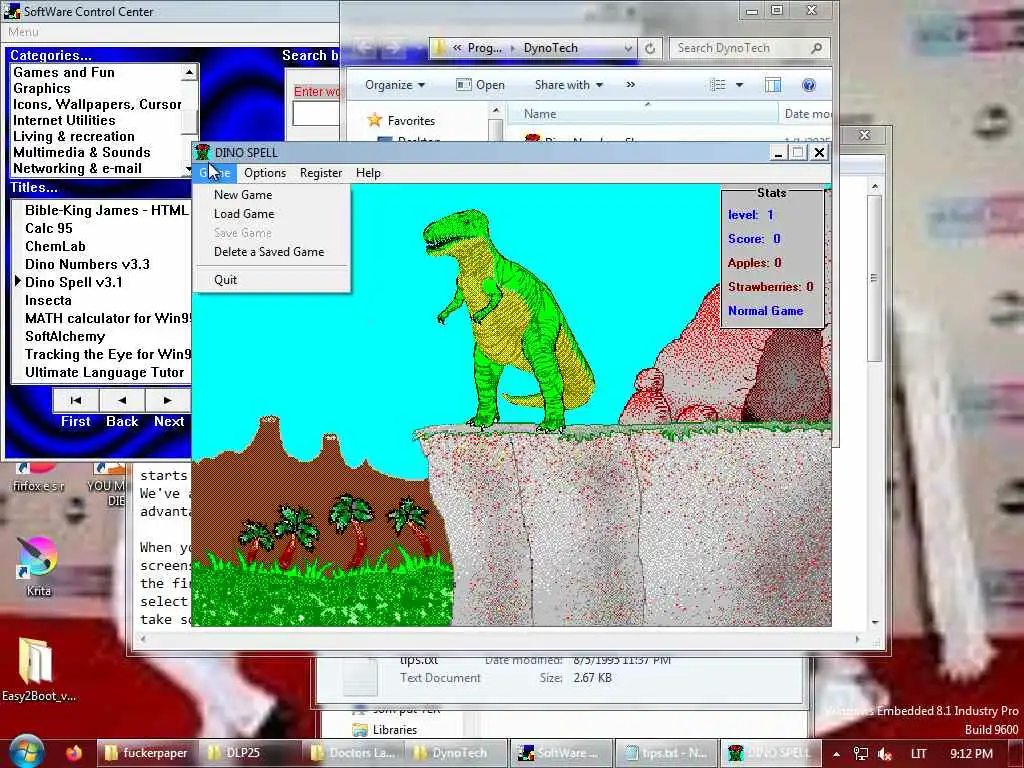Choose New Game from the Game menu
1024x768 pixels.
243,195
